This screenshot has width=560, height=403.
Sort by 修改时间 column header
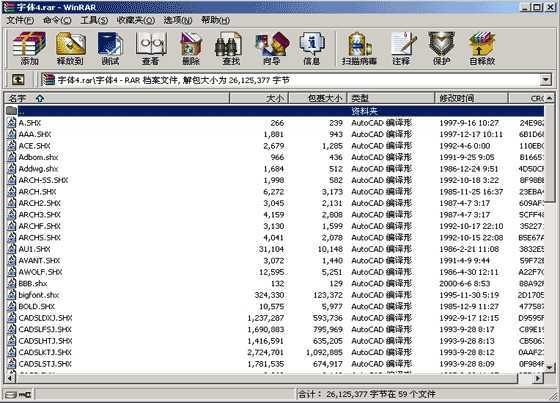point(471,98)
